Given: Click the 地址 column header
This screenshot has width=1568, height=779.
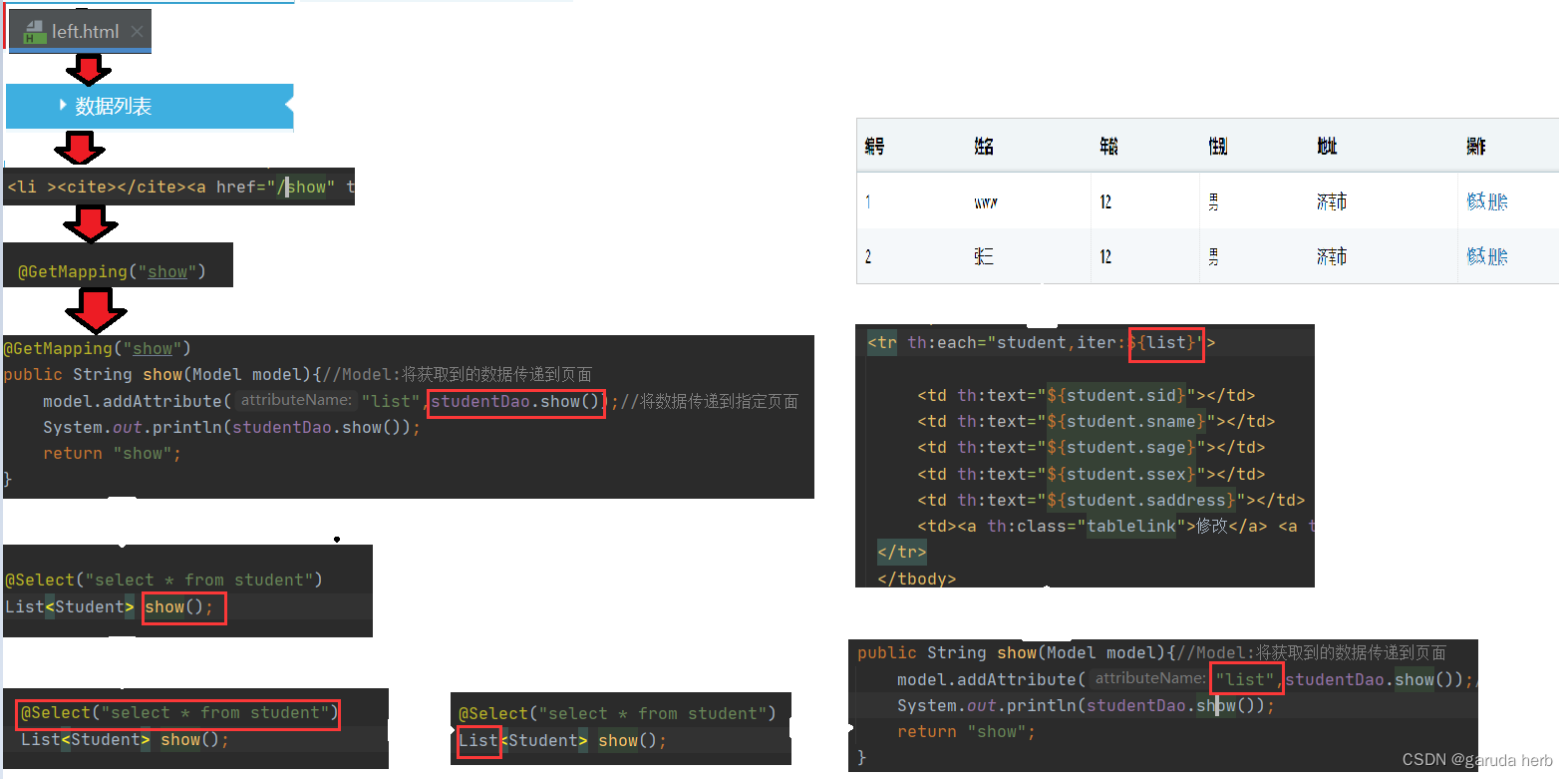Looking at the screenshot, I should pos(1327,147).
